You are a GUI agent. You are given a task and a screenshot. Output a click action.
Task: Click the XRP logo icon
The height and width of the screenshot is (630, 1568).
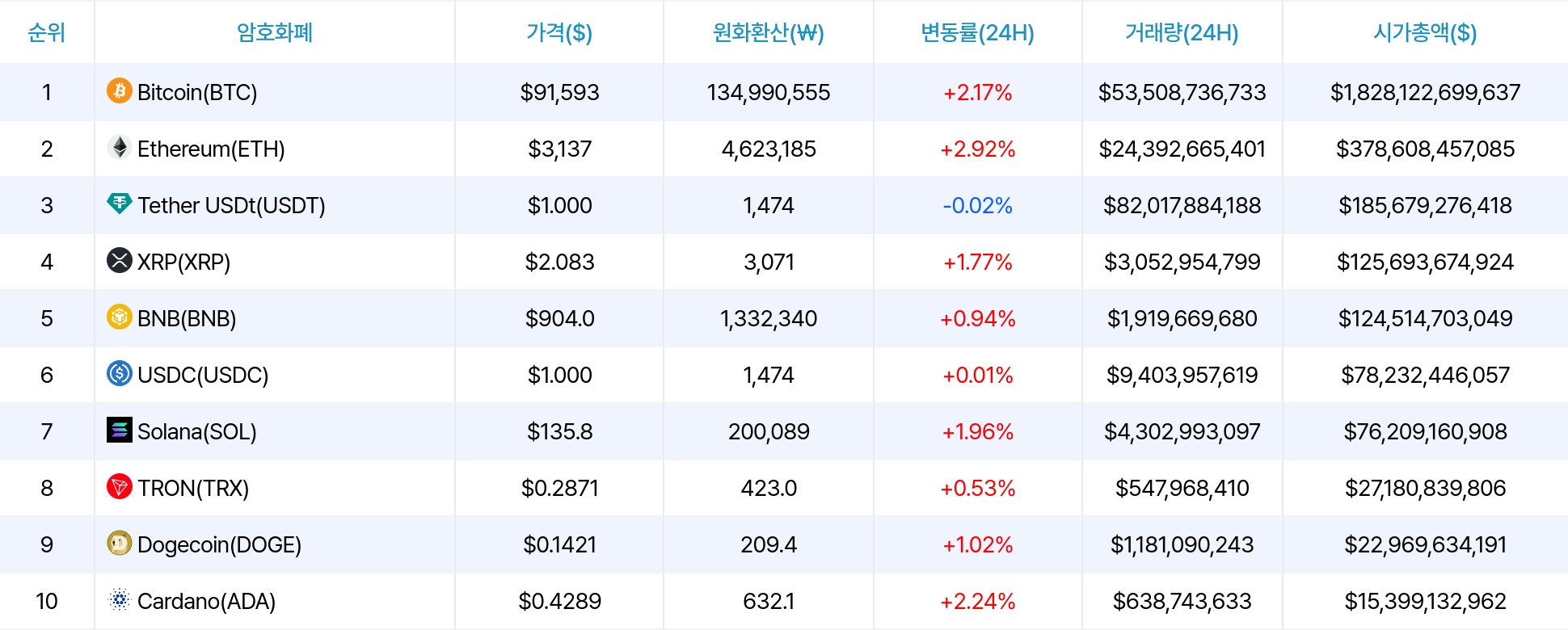point(120,260)
